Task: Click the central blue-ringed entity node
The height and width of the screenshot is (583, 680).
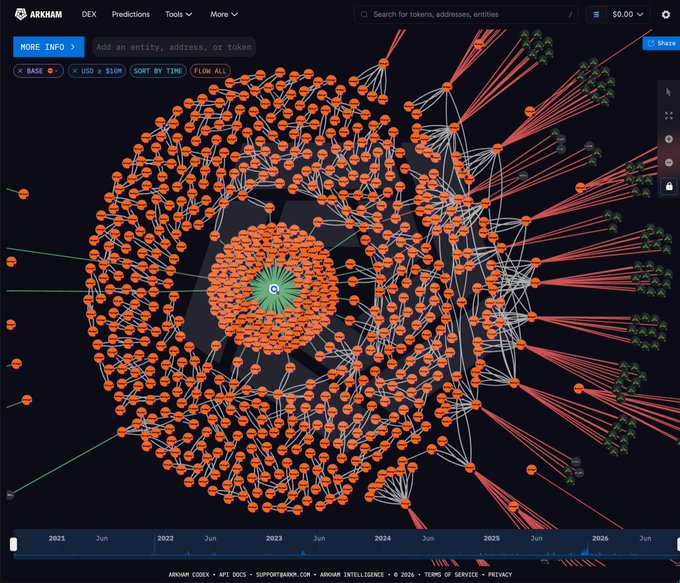Action: tap(274, 289)
